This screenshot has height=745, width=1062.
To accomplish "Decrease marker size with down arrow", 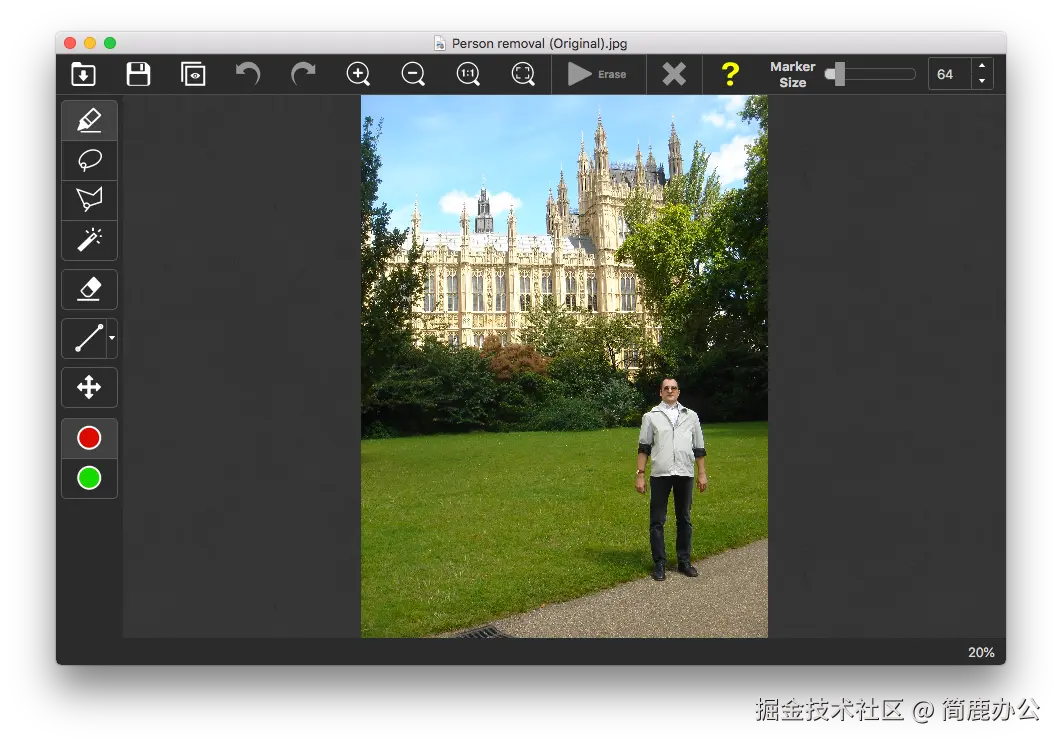I will coord(982,81).
